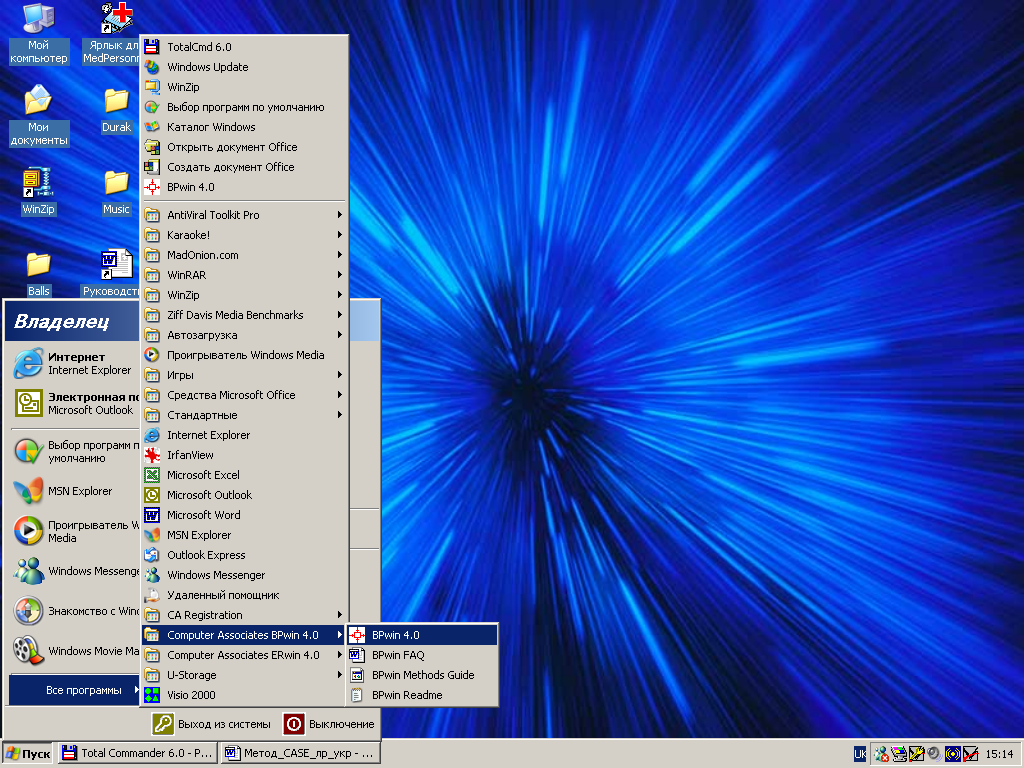The image size is (1024, 768).
Task: Click the Microsoft Word icon in programs list
Action: (152, 515)
